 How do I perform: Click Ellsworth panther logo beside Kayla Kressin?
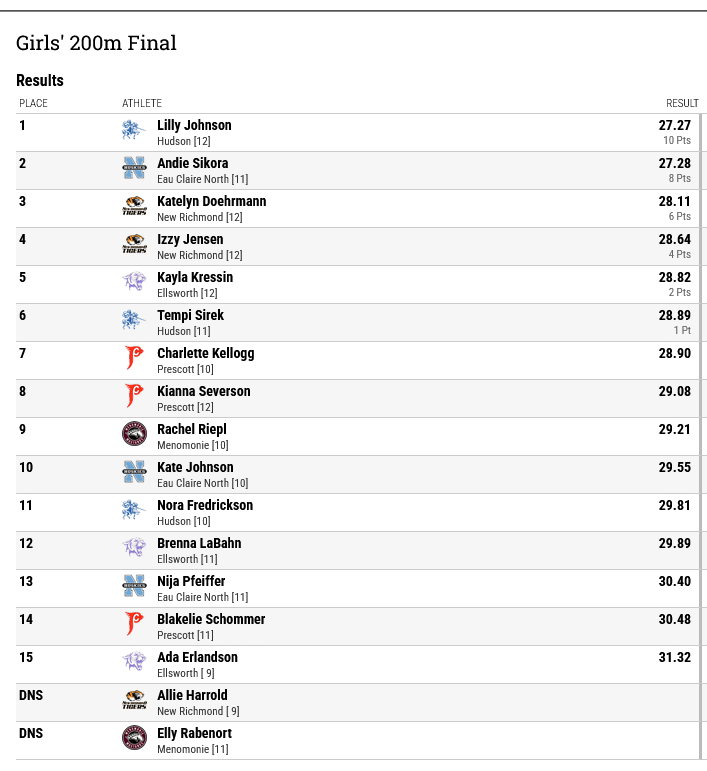coord(134,282)
